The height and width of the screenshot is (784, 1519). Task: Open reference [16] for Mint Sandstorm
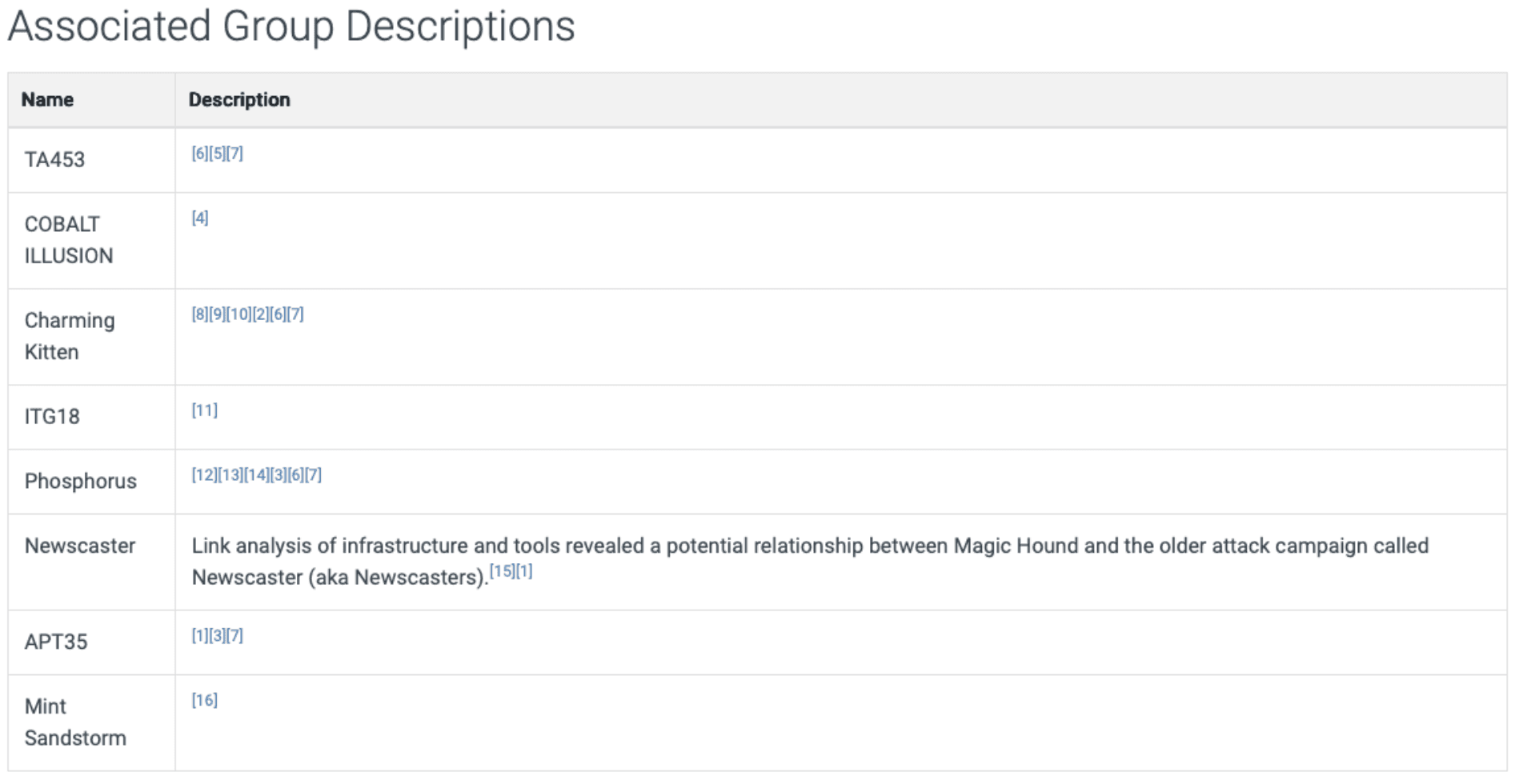[x=204, y=701]
